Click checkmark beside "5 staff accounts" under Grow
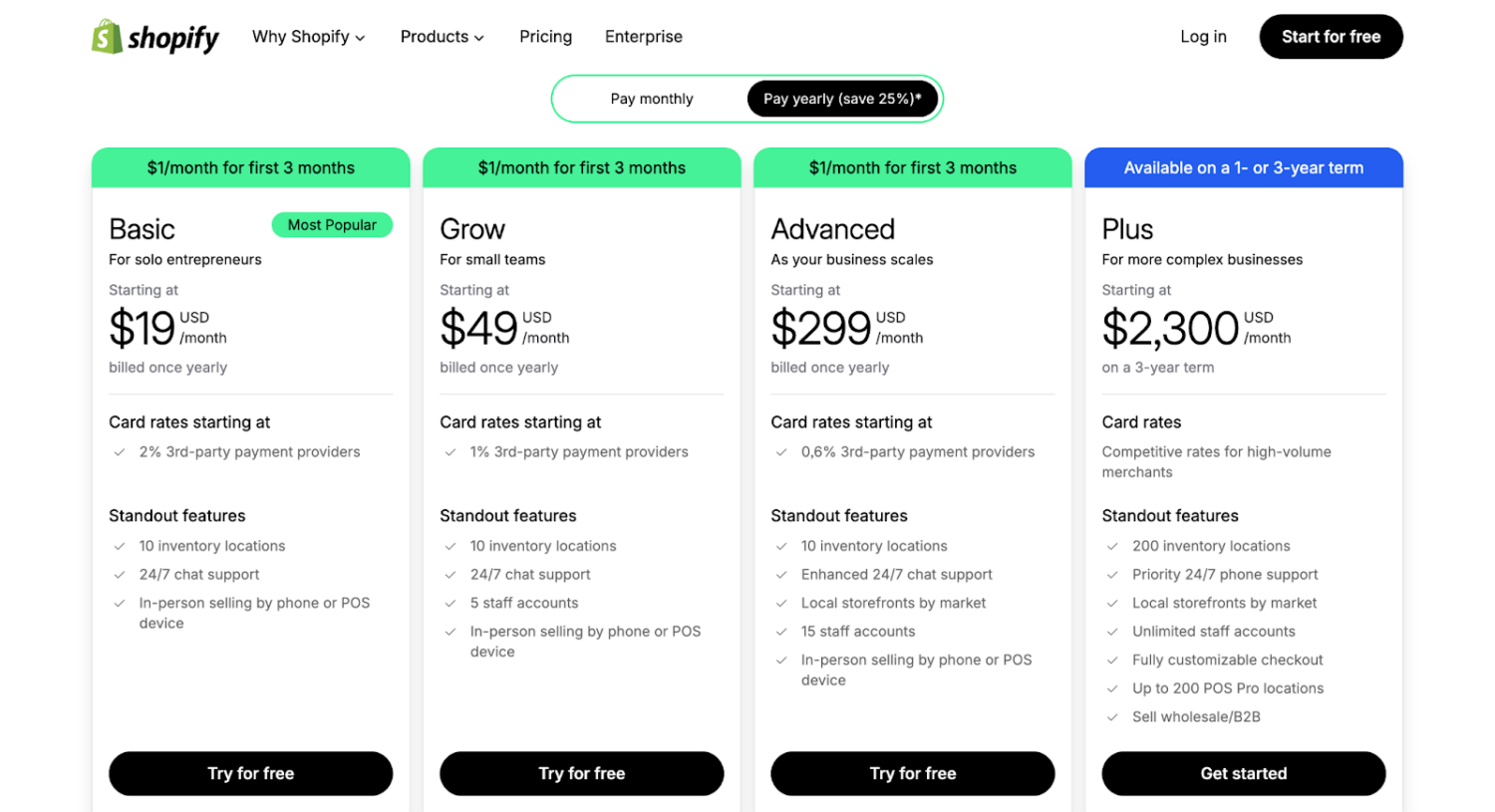The image size is (1495, 812). 450,603
